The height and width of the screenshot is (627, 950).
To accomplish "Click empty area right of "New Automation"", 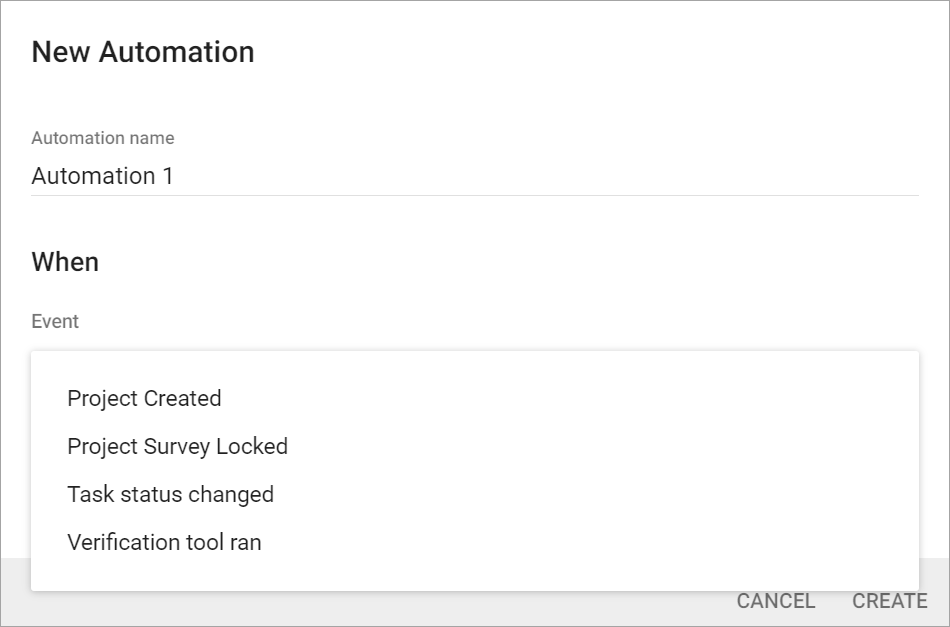I will (600, 52).
